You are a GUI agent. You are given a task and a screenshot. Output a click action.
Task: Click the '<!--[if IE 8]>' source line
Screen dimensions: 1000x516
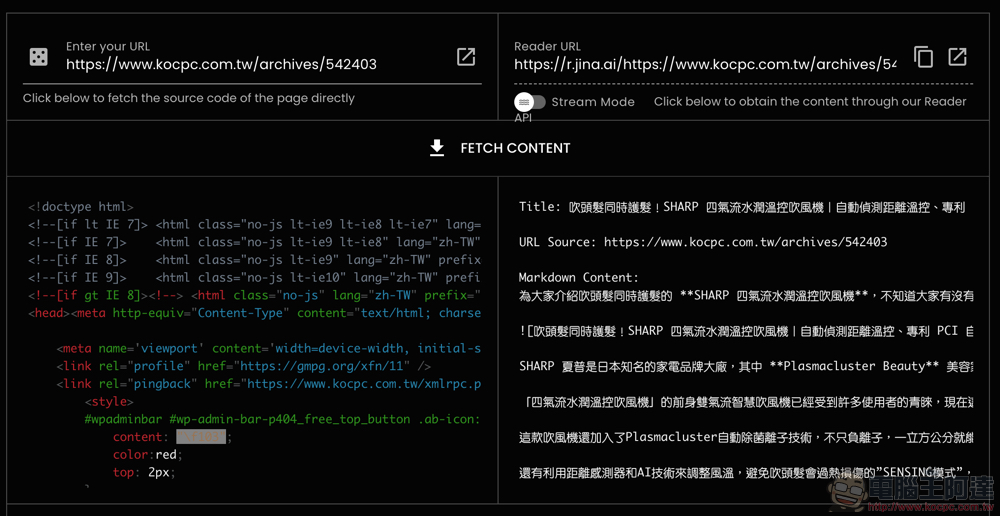tap(254, 260)
